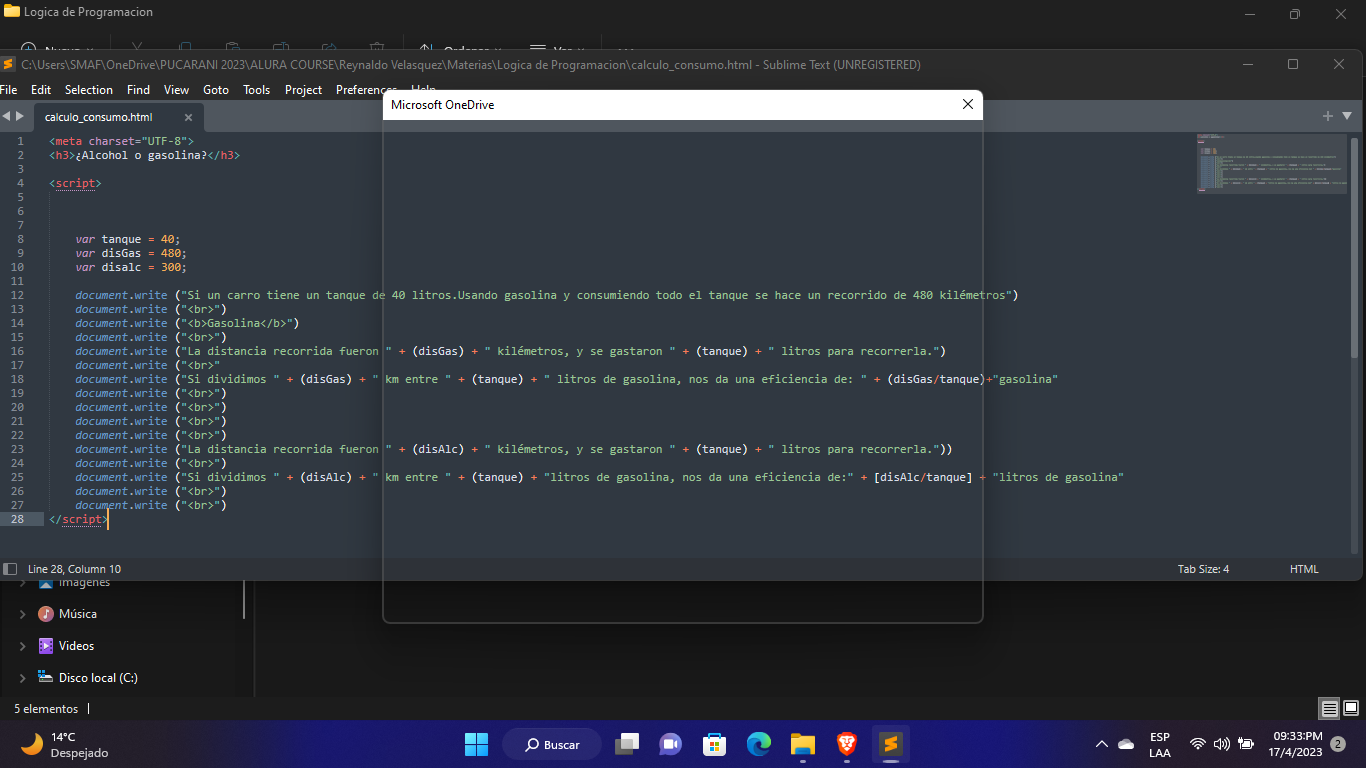Click the closing </script> tag
Image resolution: width=1366 pixels, height=768 pixels.
tap(78, 519)
